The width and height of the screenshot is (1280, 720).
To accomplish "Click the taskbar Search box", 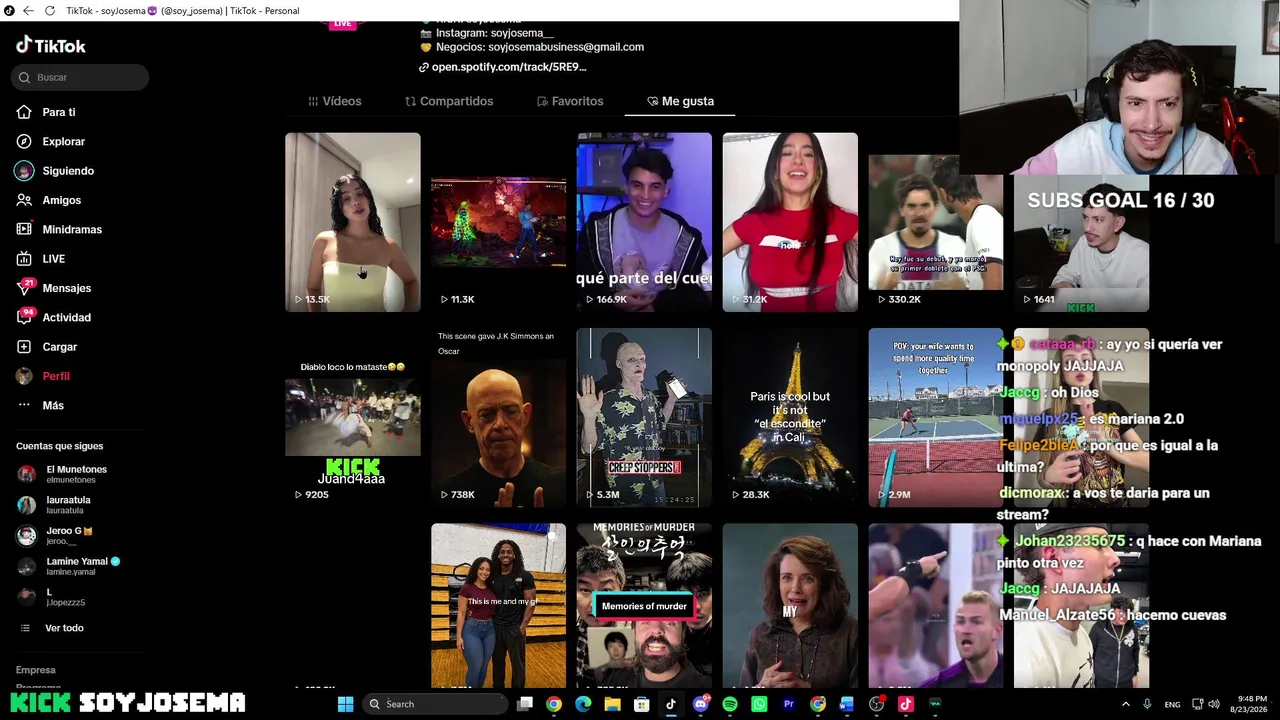I will (435, 704).
